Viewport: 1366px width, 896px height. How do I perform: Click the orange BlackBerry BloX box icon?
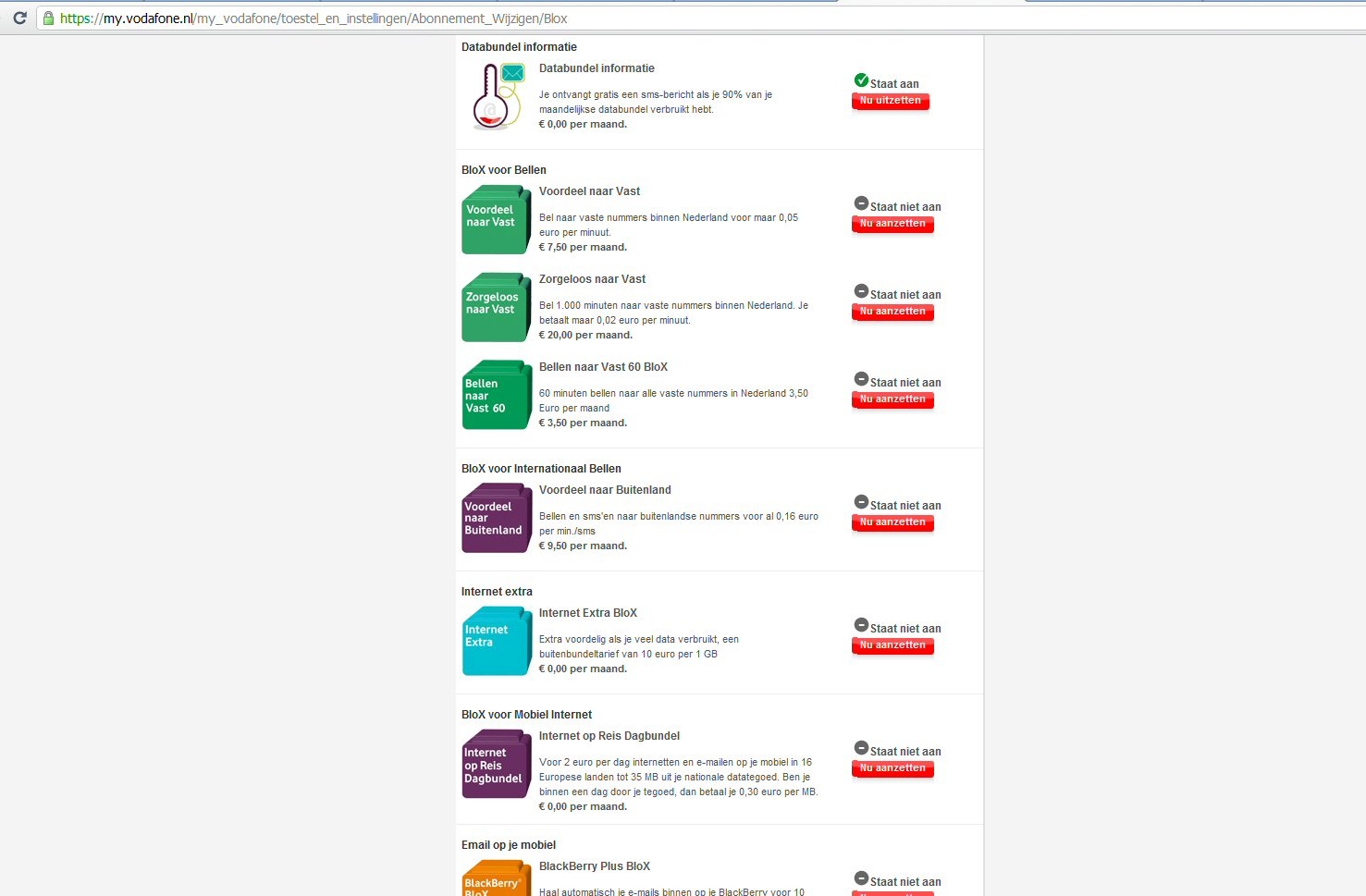click(x=497, y=878)
